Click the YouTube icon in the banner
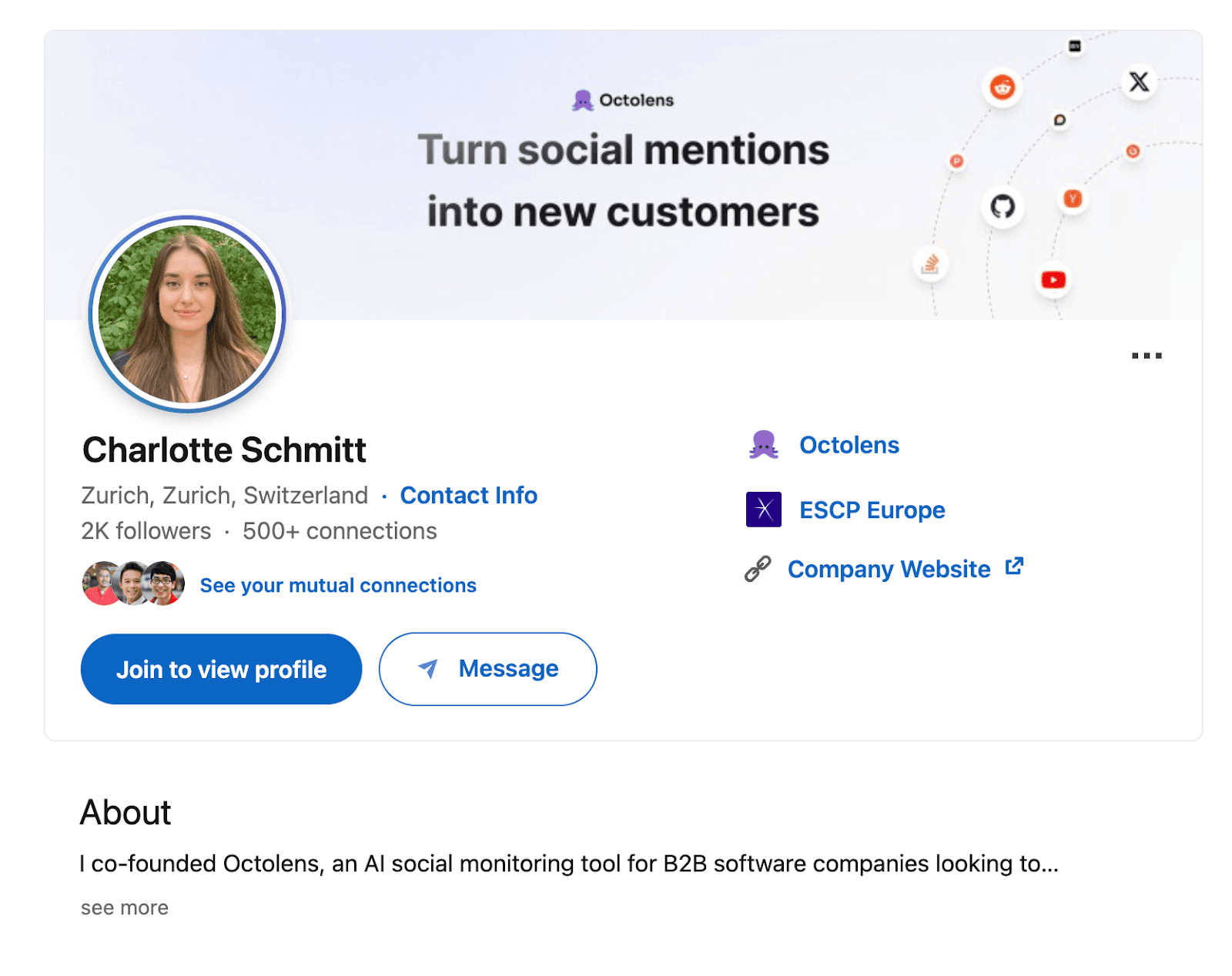The image size is (1232, 976). pyautogui.click(x=1053, y=279)
